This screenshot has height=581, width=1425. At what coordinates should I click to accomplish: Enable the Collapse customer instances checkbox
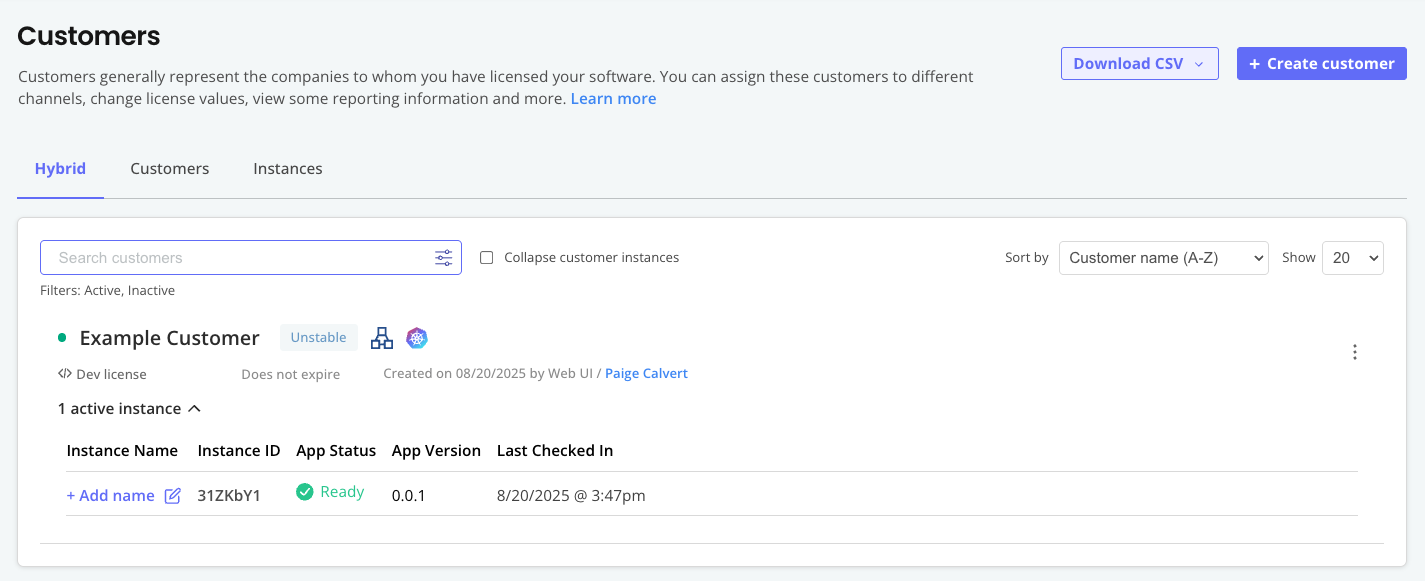click(x=486, y=257)
